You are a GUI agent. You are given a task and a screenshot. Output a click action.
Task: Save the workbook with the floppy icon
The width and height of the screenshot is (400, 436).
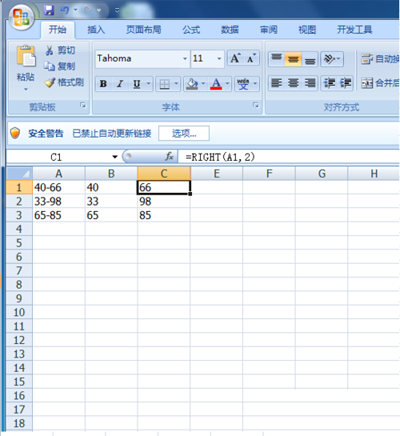49,10
